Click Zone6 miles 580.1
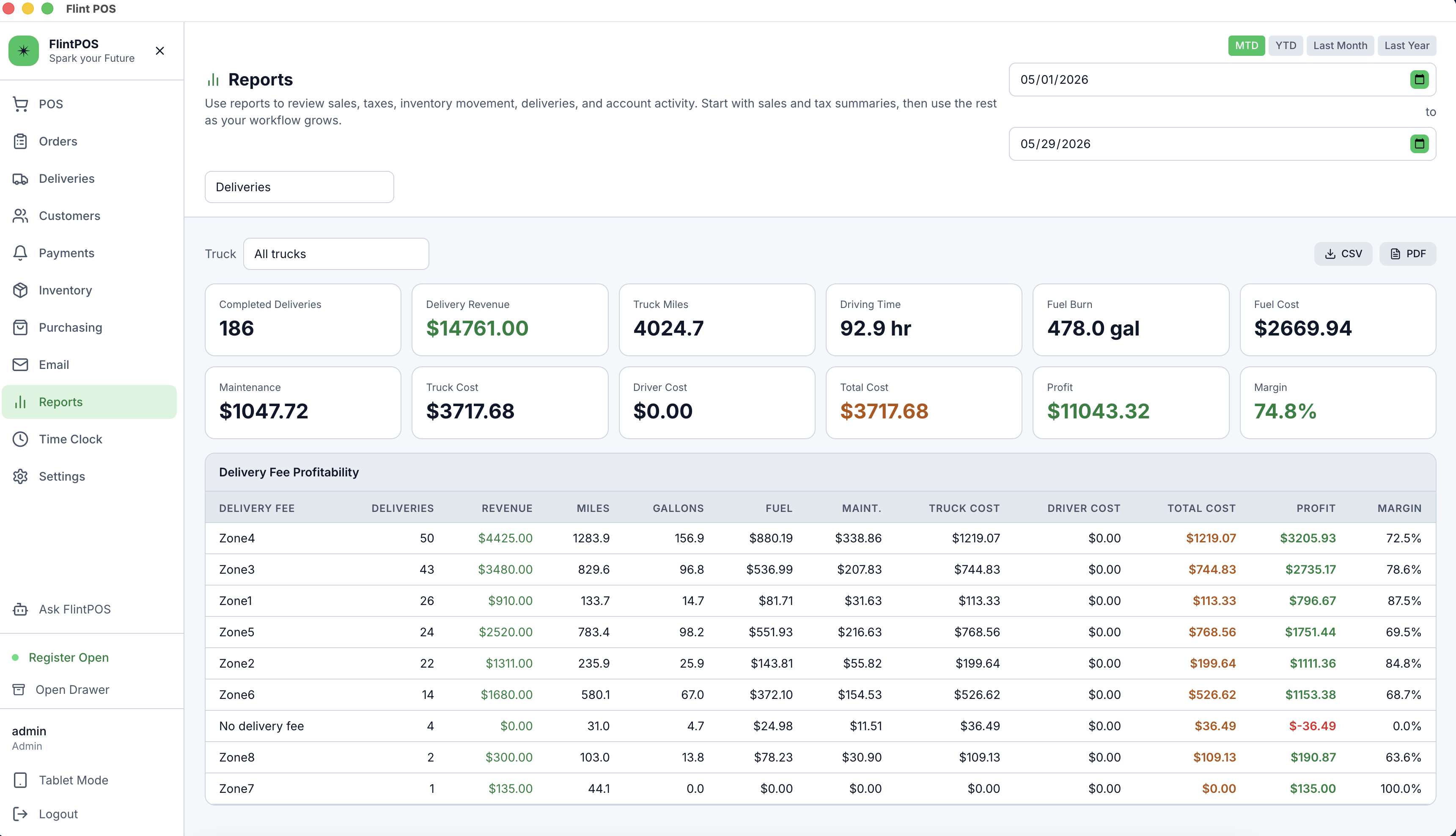Image resolution: width=1456 pixels, height=836 pixels. 595,695
